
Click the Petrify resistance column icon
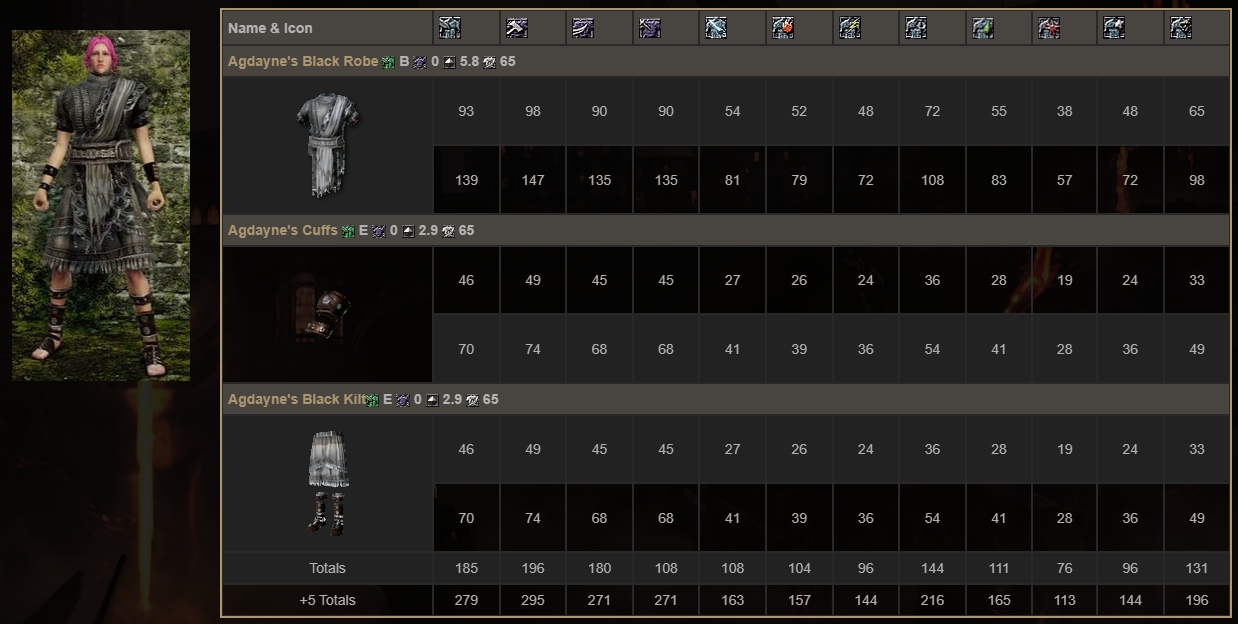pos(1114,28)
